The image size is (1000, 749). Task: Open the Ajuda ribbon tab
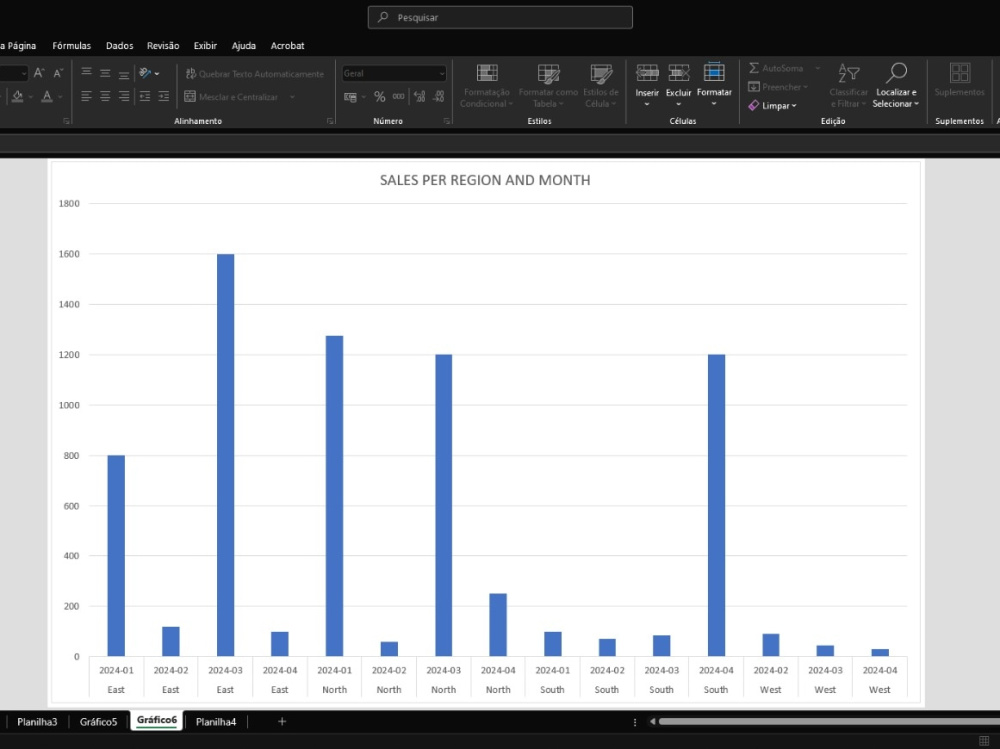click(244, 46)
